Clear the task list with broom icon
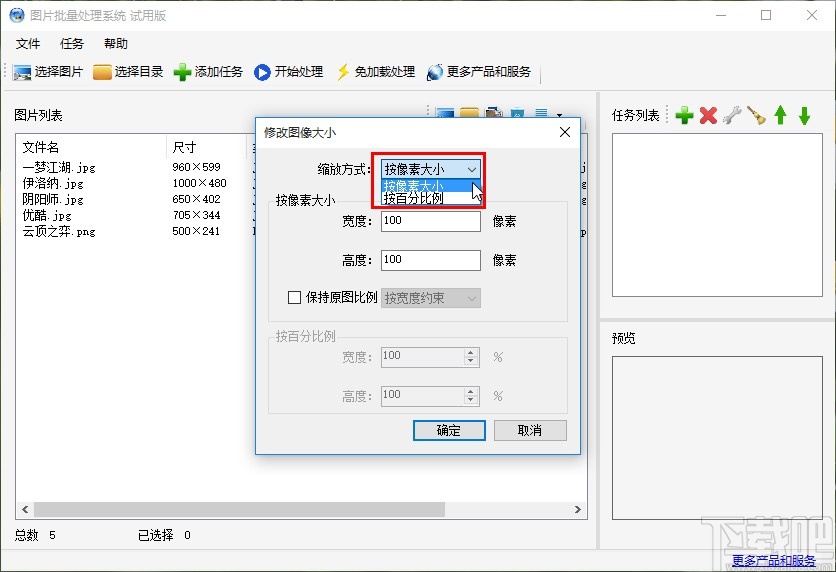The width and height of the screenshot is (836, 572). tap(756, 115)
